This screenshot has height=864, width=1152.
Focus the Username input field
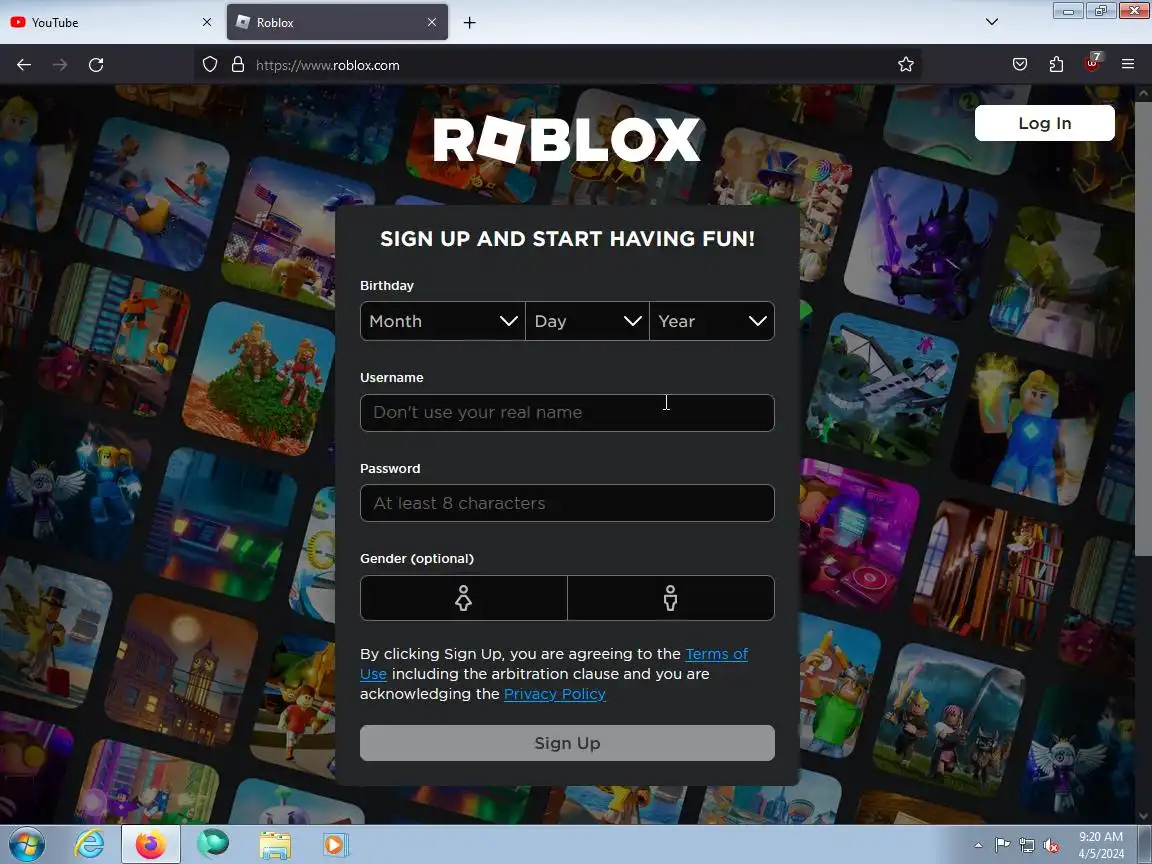point(567,413)
